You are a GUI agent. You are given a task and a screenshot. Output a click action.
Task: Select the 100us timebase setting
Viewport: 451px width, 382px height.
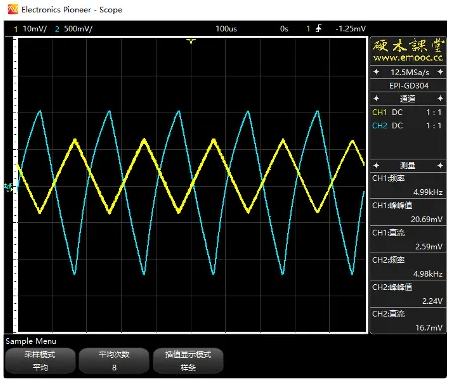pos(226,29)
